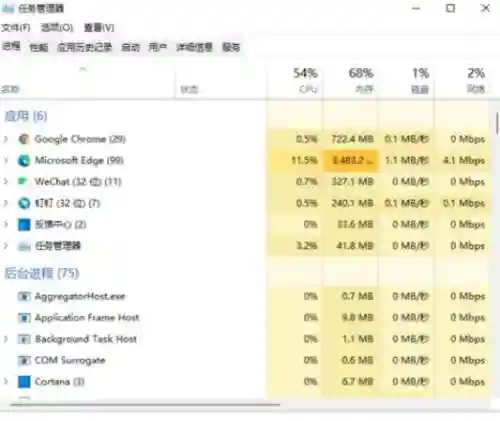The image size is (500, 421).
Task: Click the COM Surrogate process icon
Action: [24, 360]
